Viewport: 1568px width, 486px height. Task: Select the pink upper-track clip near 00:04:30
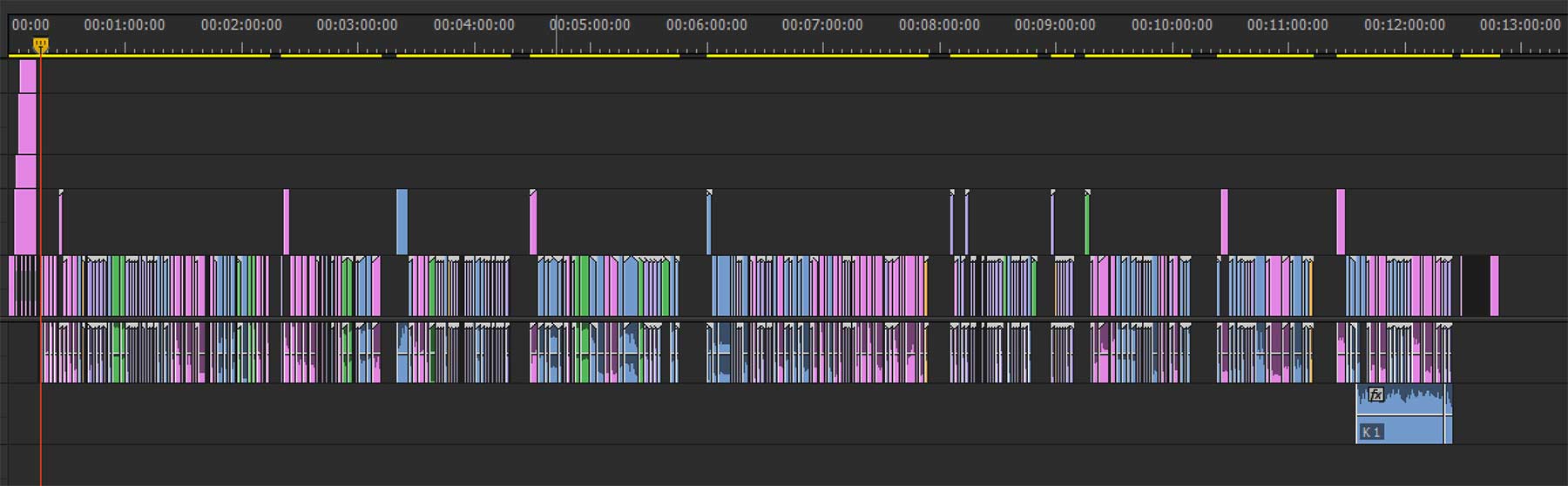click(x=533, y=223)
